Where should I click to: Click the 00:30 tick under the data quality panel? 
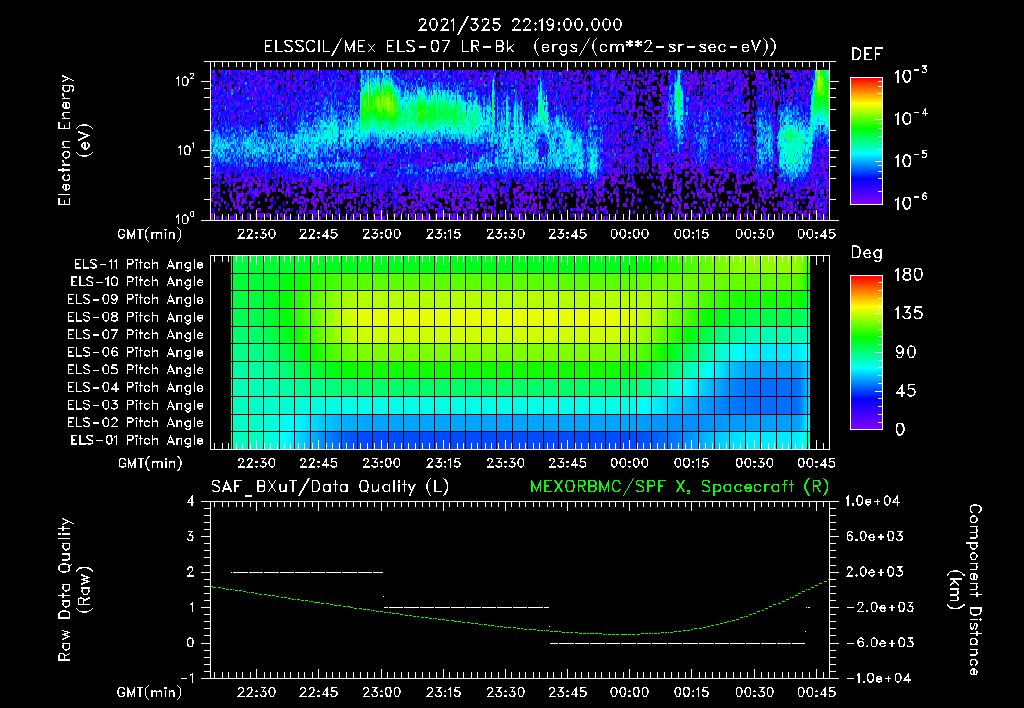point(754,692)
